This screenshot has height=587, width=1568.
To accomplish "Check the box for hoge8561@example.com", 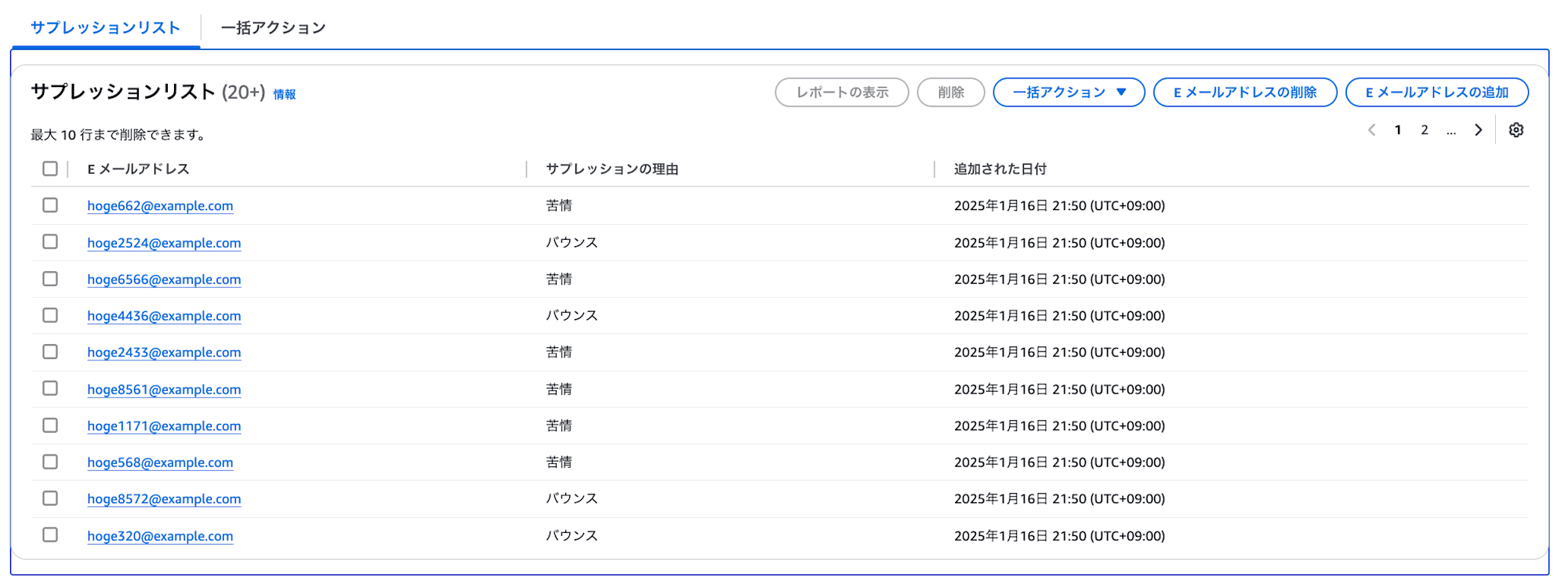I will tap(50, 389).
